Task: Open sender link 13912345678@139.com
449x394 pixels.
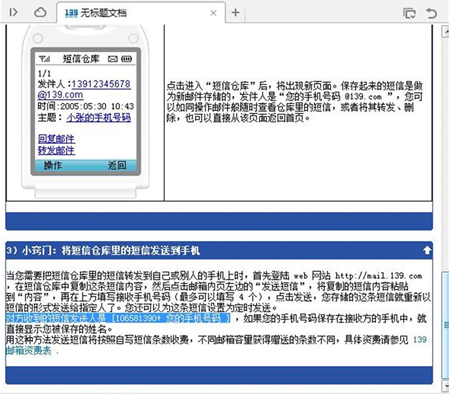Action: click(x=84, y=89)
